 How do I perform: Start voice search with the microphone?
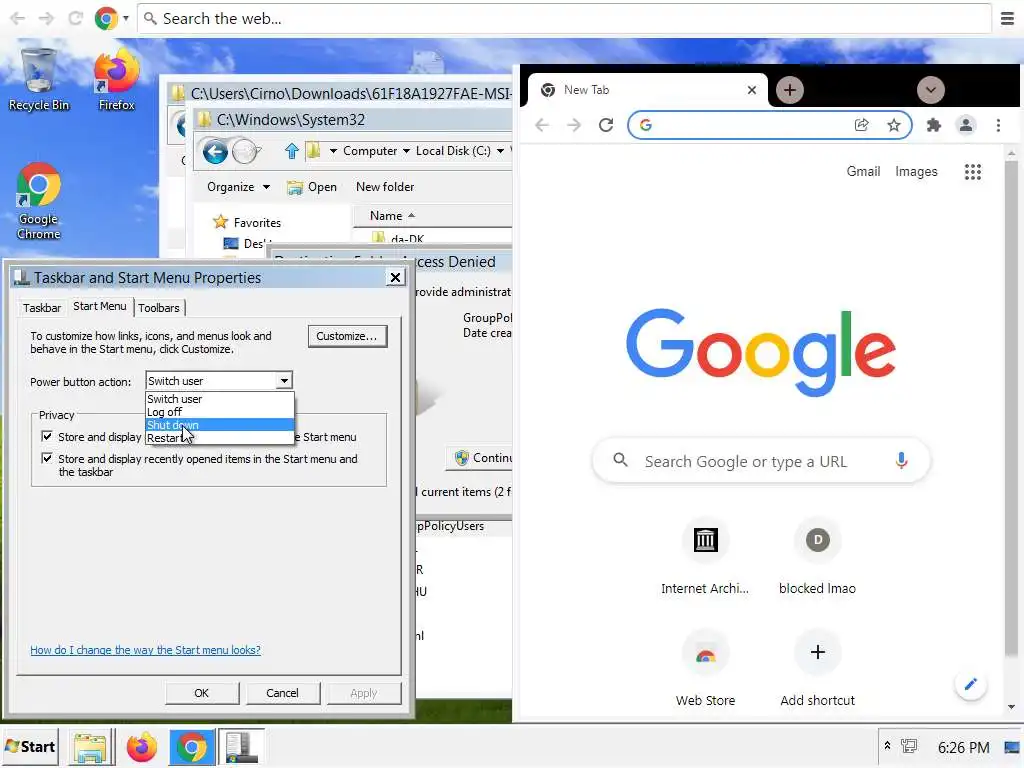(901, 461)
